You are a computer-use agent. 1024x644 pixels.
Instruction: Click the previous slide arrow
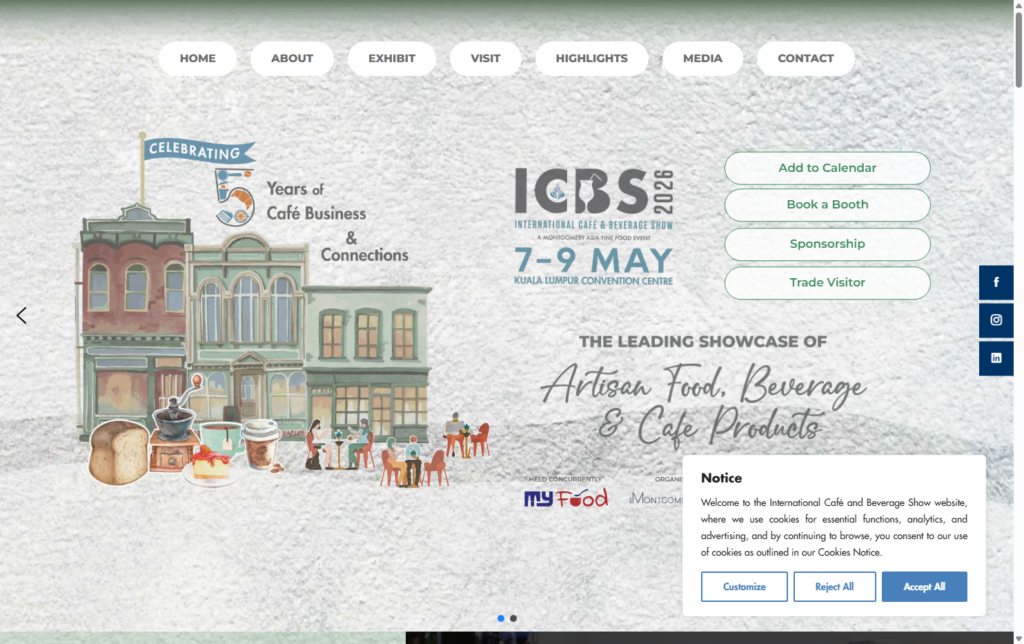[21, 315]
